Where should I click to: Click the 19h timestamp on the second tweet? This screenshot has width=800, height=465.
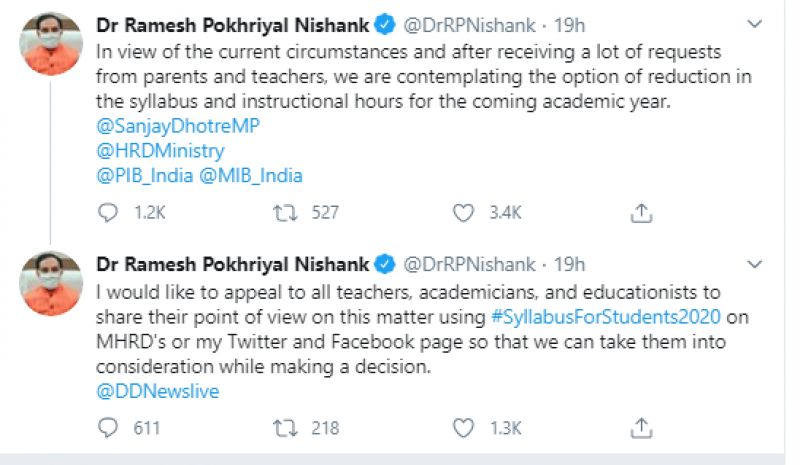[570, 264]
